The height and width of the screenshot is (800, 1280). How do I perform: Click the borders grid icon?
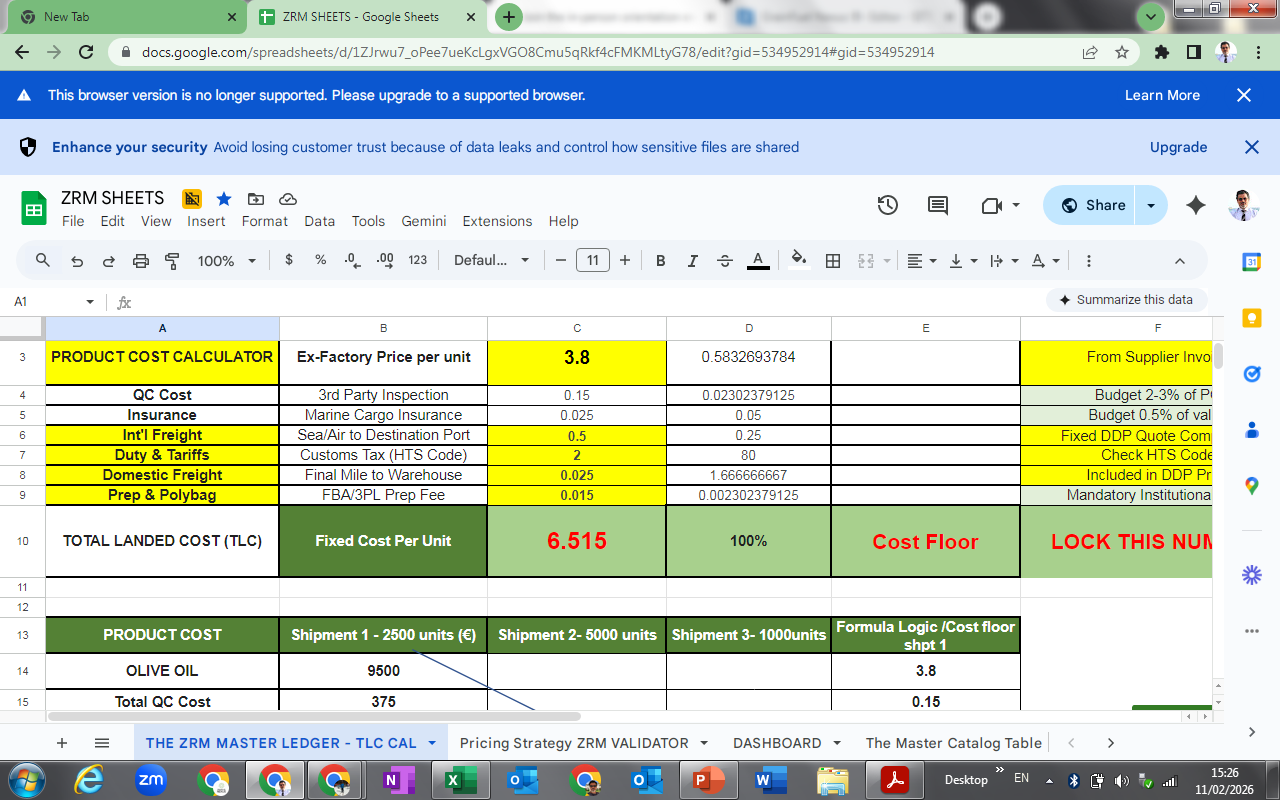pyautogui.click(x=832, y=261)
